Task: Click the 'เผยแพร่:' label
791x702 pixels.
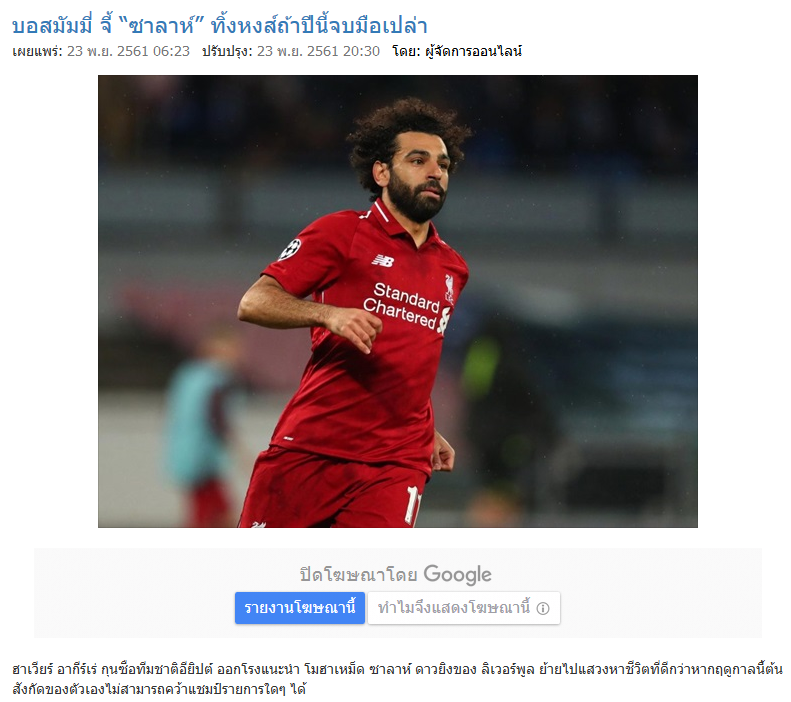Action: pos(37,51)
